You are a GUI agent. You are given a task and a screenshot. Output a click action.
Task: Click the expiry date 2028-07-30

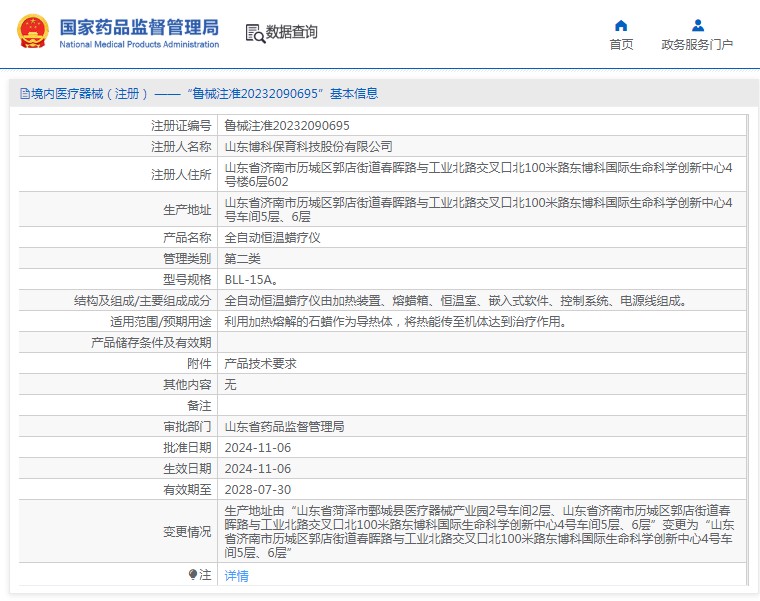click(257, 489)
